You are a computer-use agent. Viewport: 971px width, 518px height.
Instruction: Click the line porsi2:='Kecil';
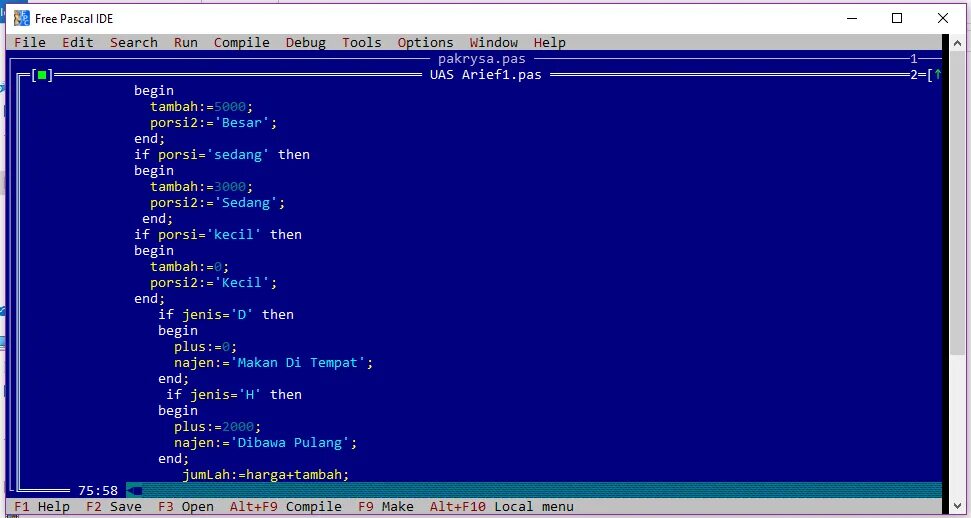[214, 283]
